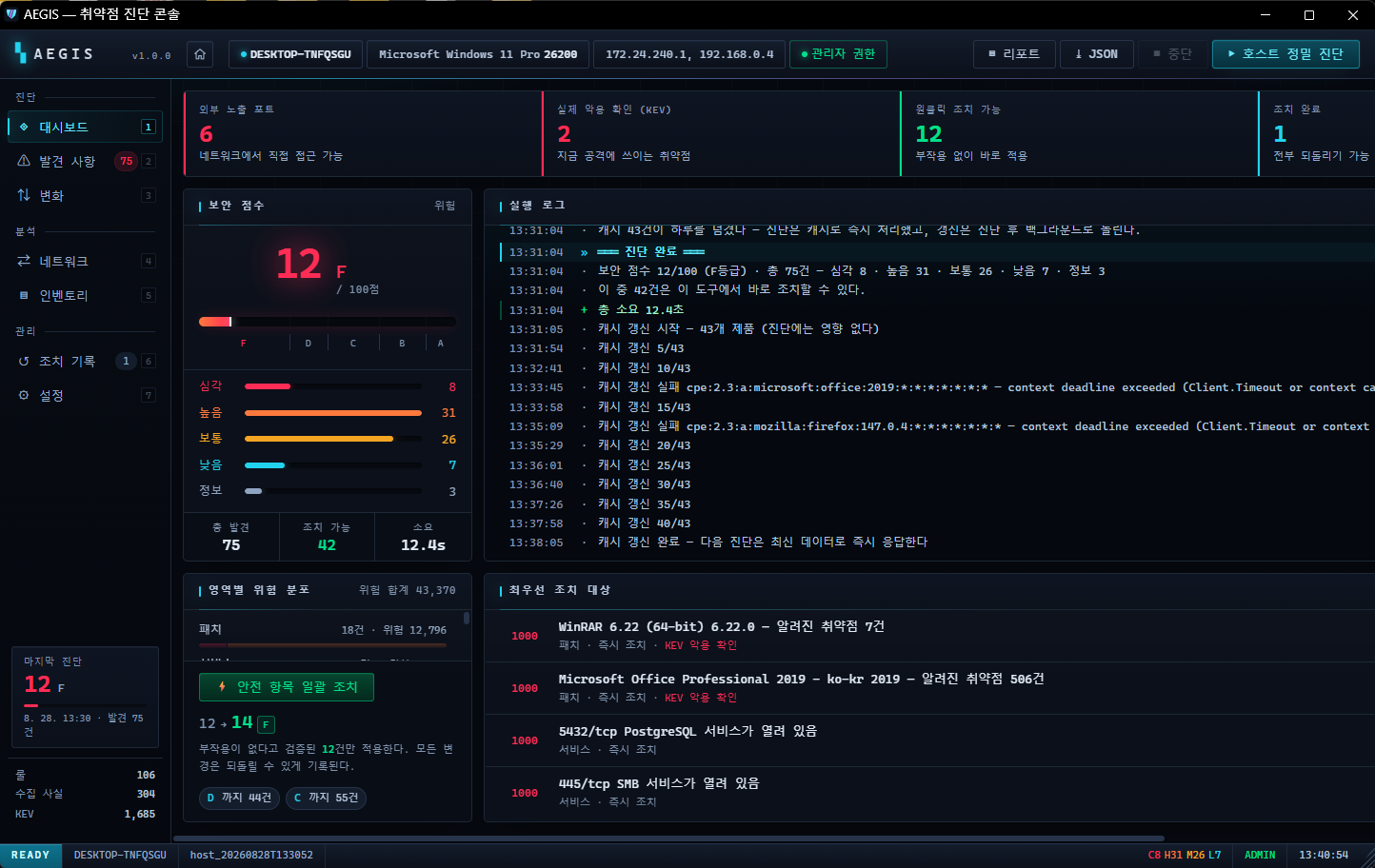Open the Microsoft Office Professional 2019 item
This screenshot has width=1375, height=868.
click(929, 688)
